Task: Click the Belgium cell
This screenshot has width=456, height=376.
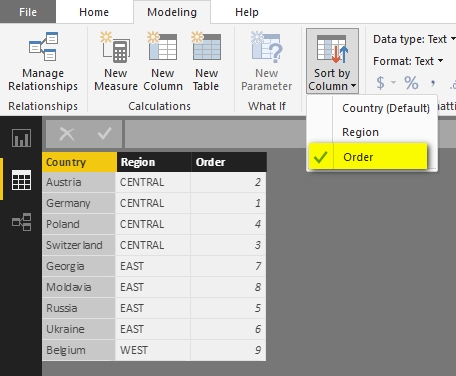Action: pos(79,350)
